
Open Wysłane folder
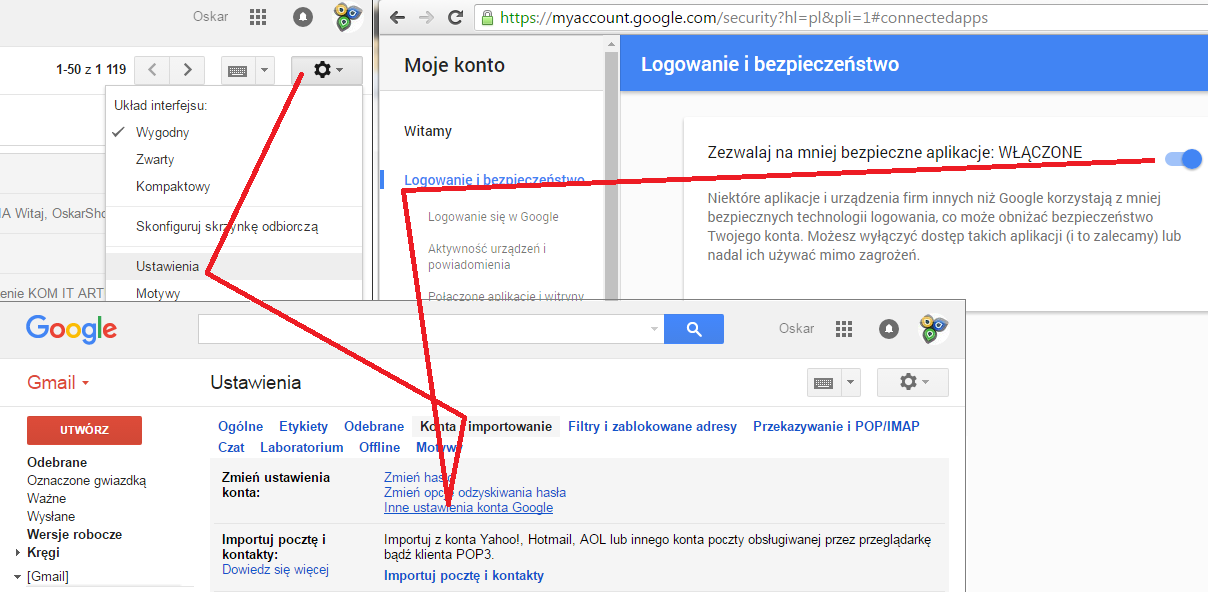51,516
